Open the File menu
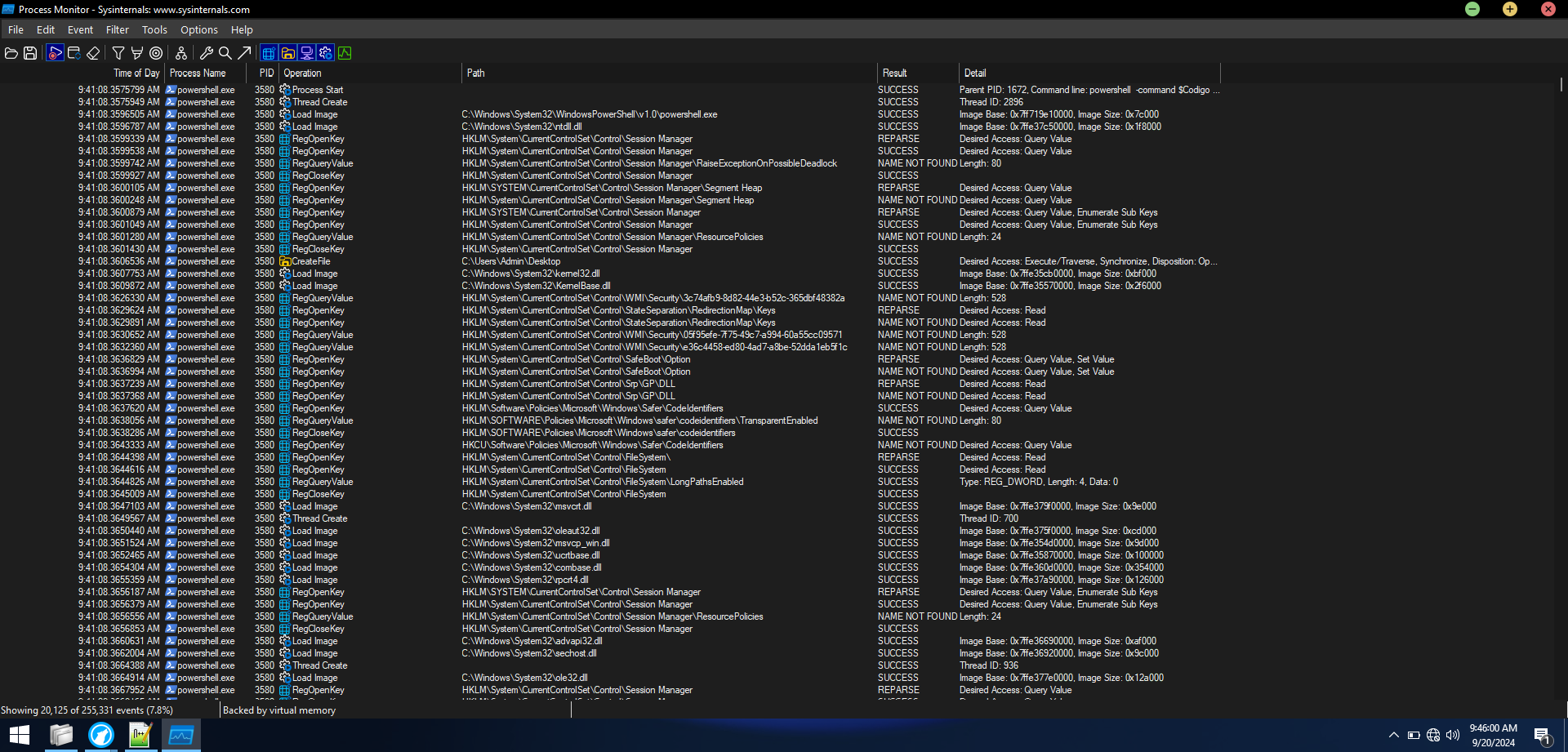This screenshot has width=1568, height=752. click(x=16, y=29)
